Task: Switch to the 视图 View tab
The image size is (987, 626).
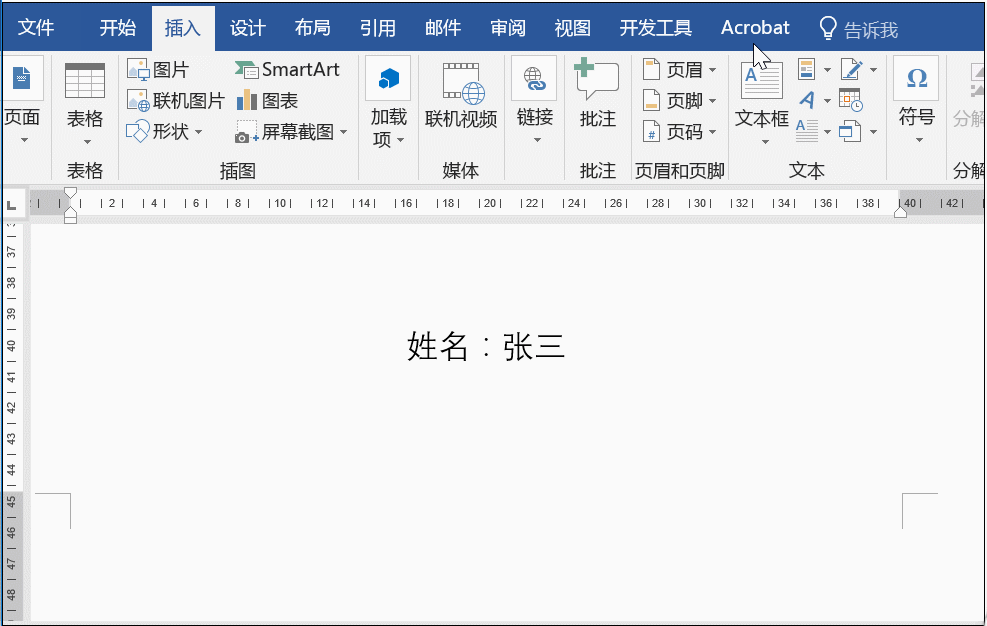Action: pyautogui.click(x=573, y=28)
